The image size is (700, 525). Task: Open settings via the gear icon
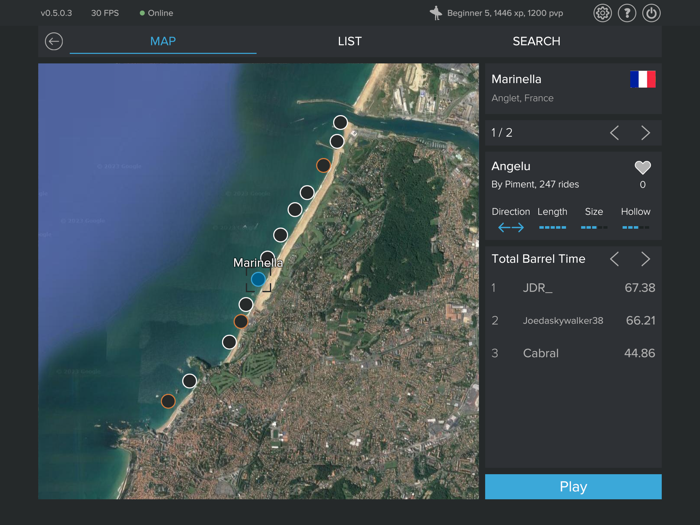tap(602, 13)
